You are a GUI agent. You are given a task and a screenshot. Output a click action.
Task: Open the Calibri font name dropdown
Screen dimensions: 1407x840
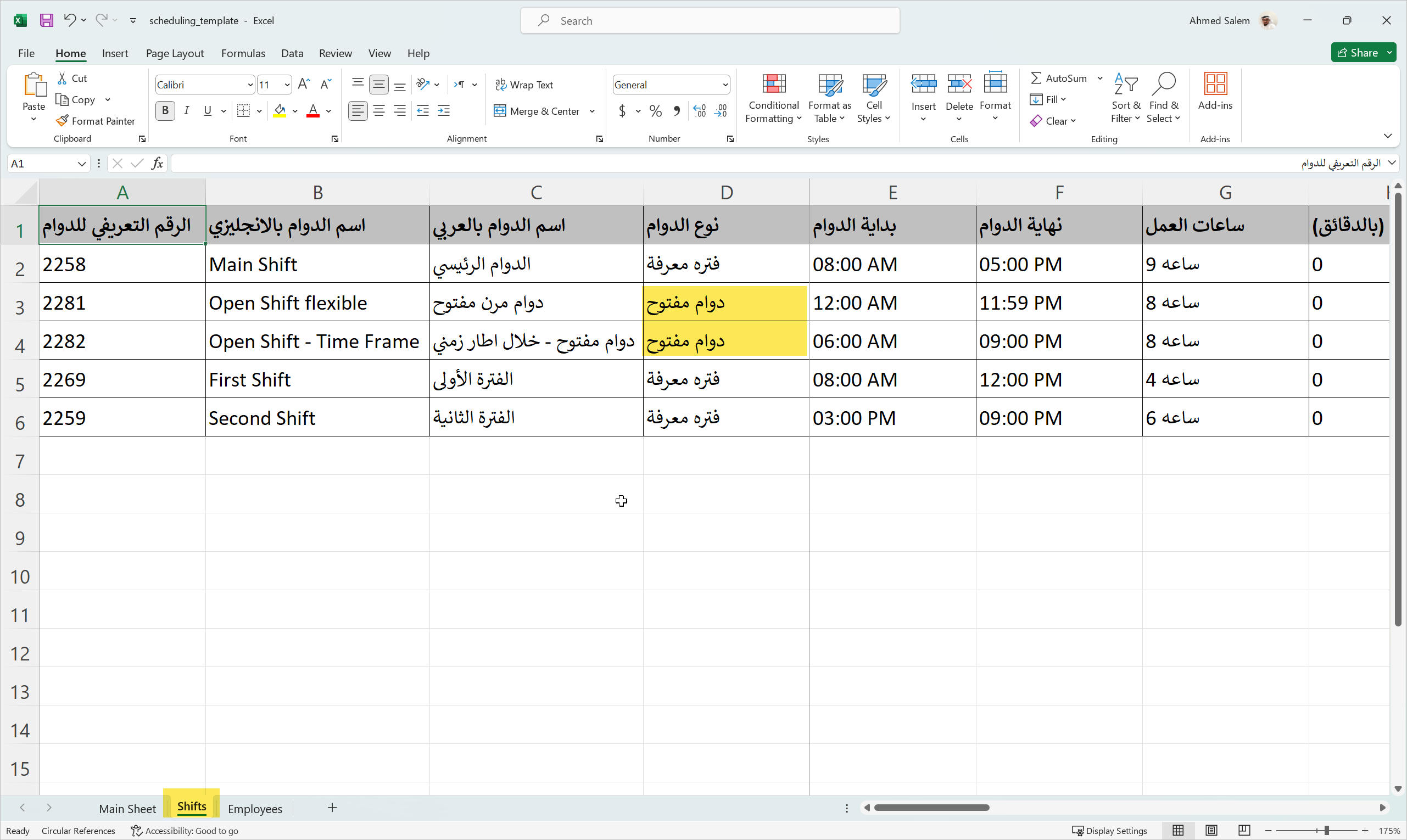click(250, 85)
